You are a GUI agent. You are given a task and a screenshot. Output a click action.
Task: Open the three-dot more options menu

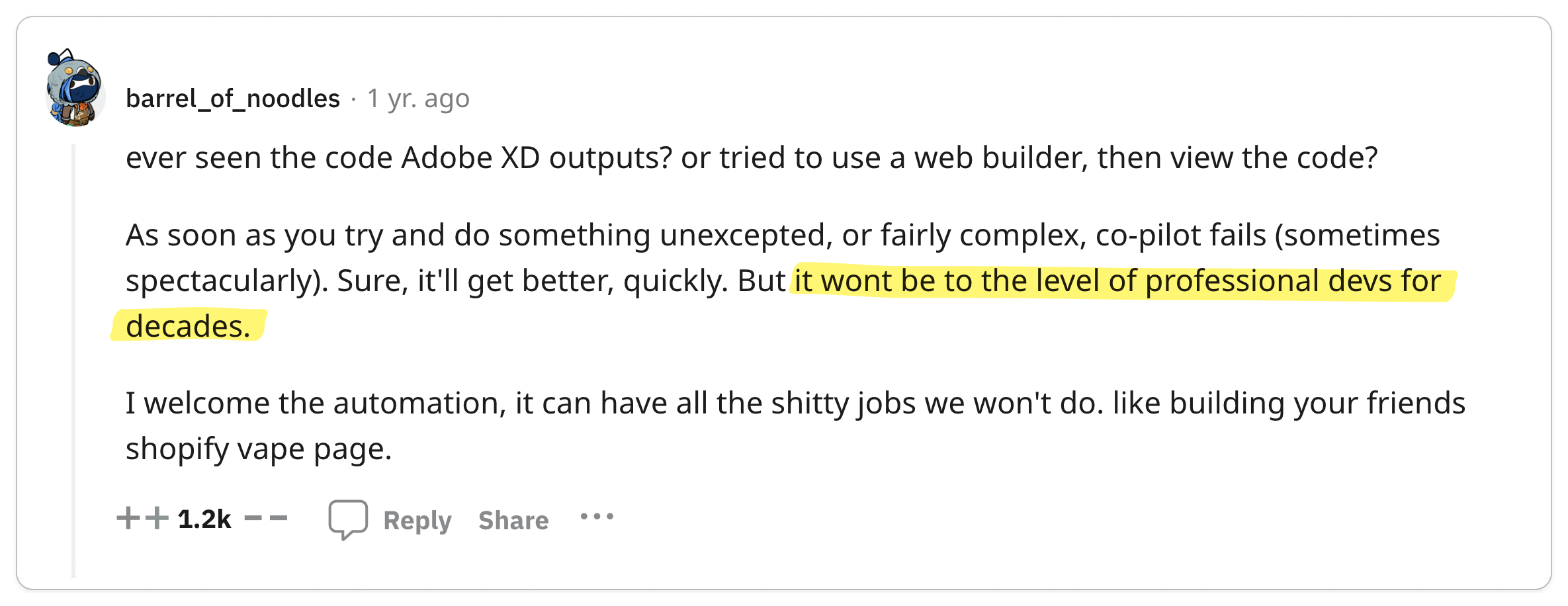pos(597,517)
